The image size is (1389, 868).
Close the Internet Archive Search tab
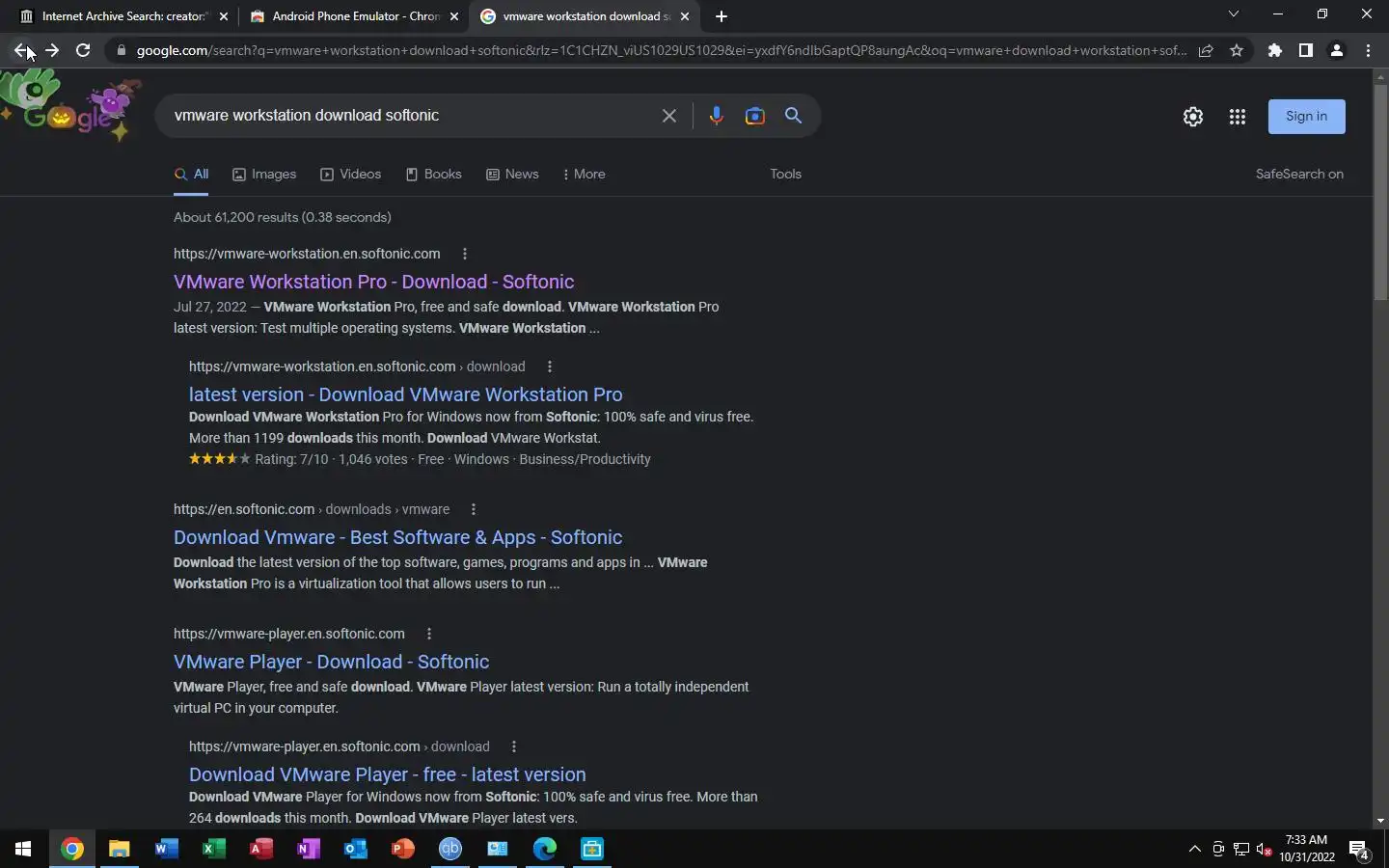tap(224, 16)
